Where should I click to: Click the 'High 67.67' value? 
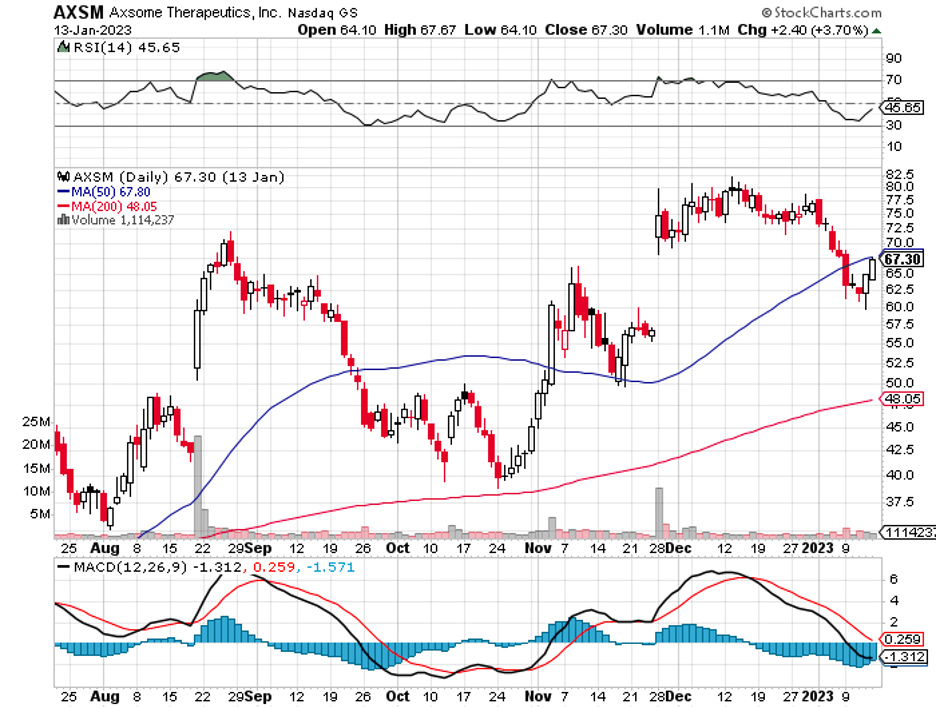[420, 30]
